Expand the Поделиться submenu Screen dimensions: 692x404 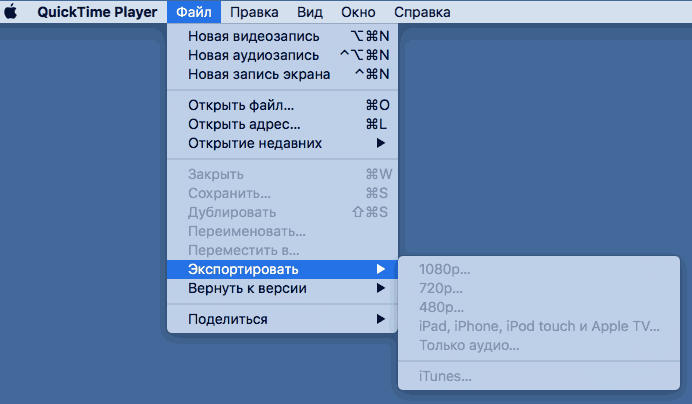coord(282,319)
